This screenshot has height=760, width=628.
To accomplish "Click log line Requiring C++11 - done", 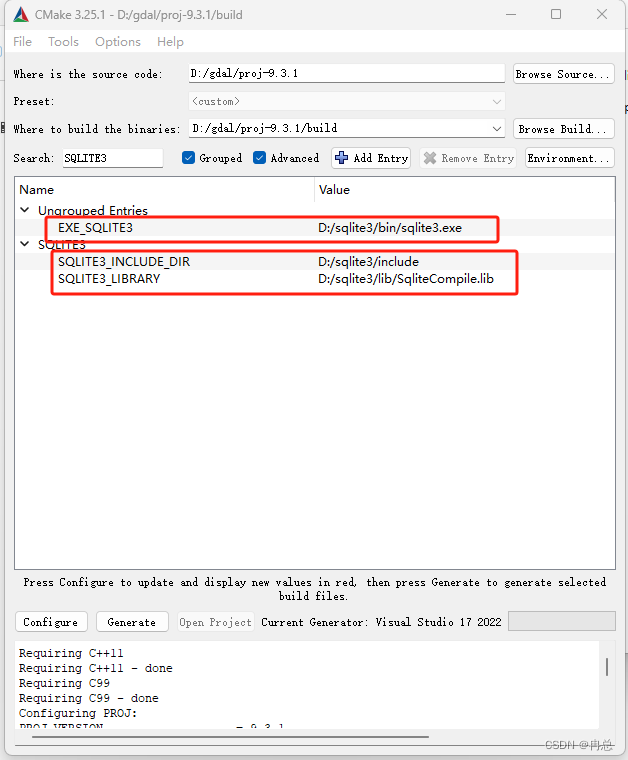I will tap(95, 668).
